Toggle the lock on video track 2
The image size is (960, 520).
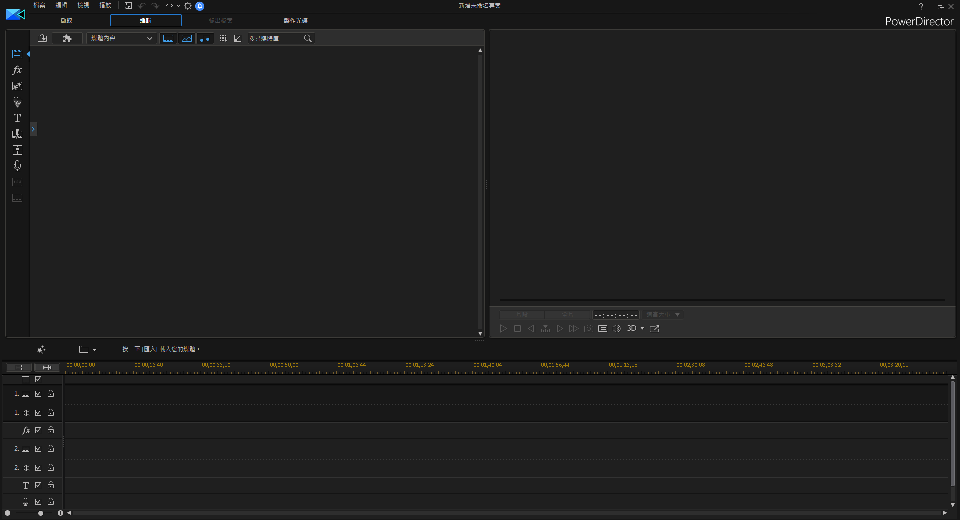[51, 449]
